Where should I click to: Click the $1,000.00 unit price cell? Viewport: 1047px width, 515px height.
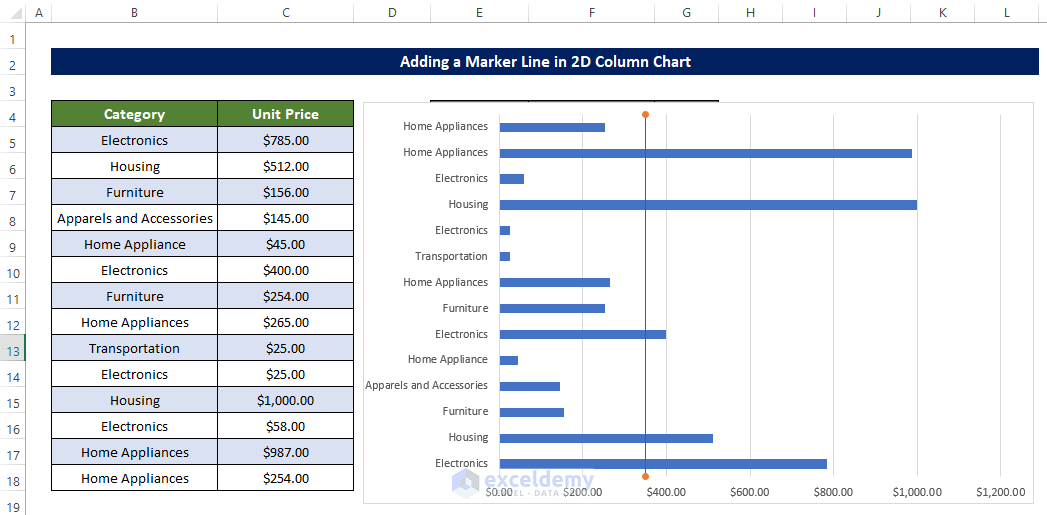click(x=286, y=401)
